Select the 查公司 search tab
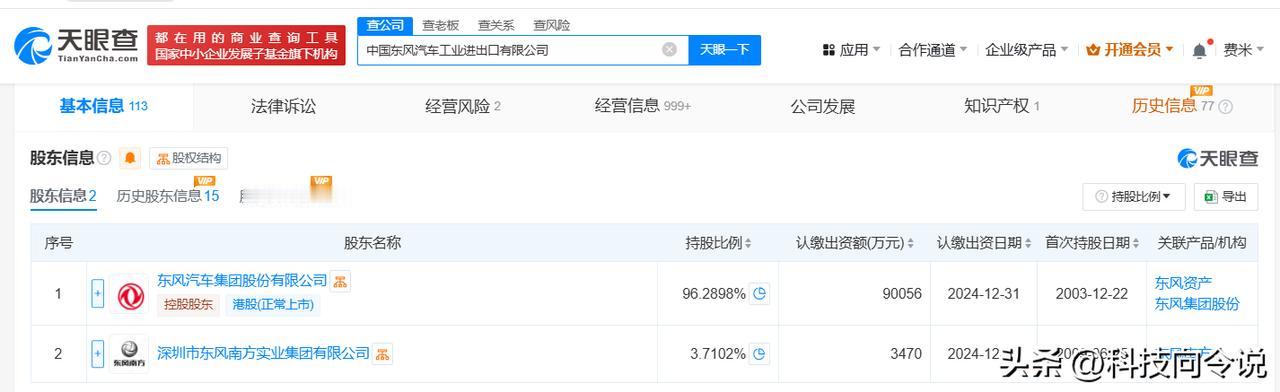This screenshot has width=1280, height=392. click(x=385, y=25)
